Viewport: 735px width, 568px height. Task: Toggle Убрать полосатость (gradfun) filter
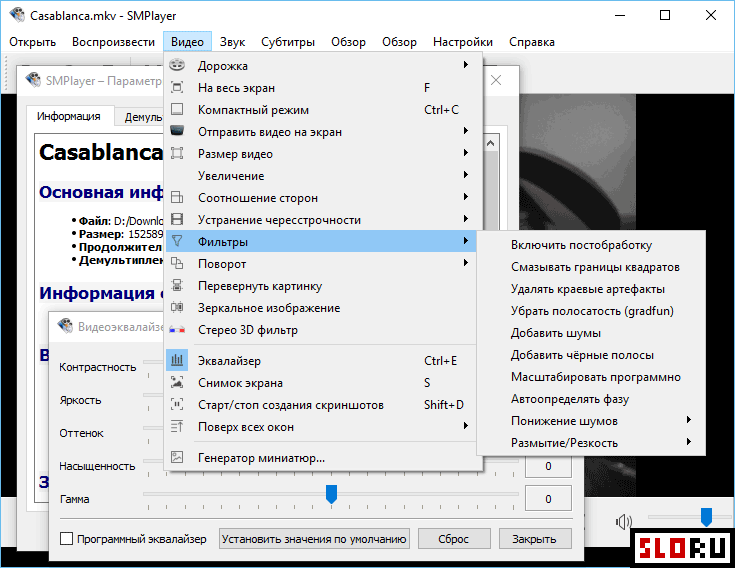pos(591,311)
